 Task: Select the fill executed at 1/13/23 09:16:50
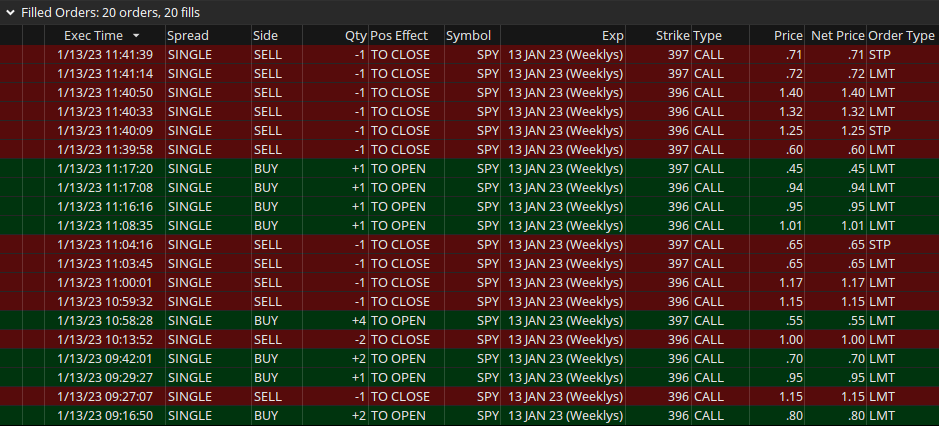(470, 415)
